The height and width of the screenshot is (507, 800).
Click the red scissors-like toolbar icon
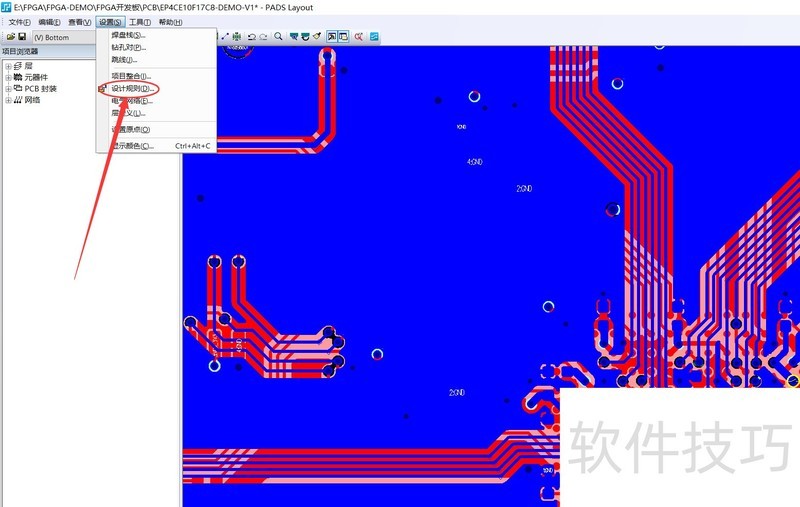point(359,36)
